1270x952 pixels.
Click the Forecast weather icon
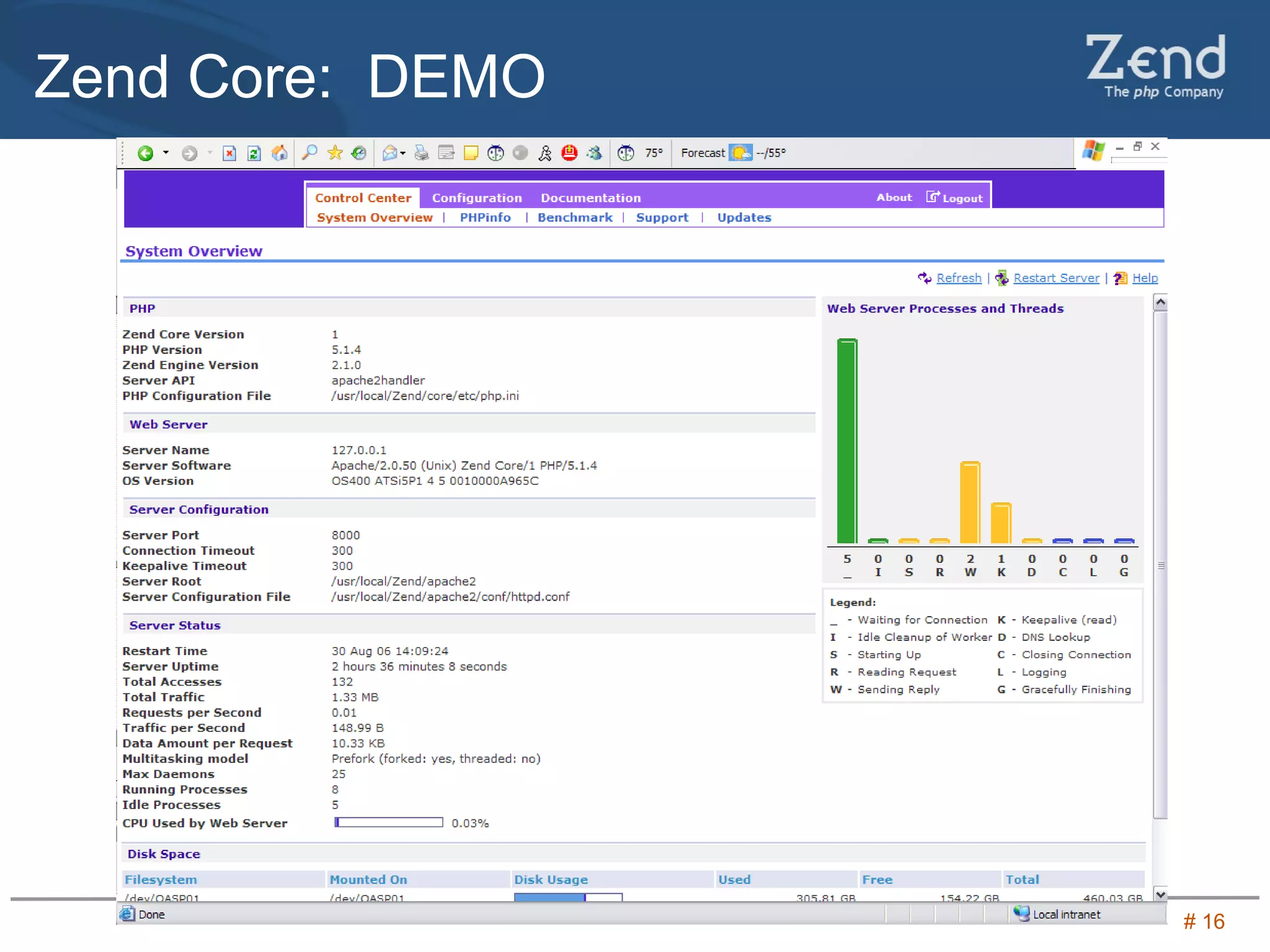(740, 152)
